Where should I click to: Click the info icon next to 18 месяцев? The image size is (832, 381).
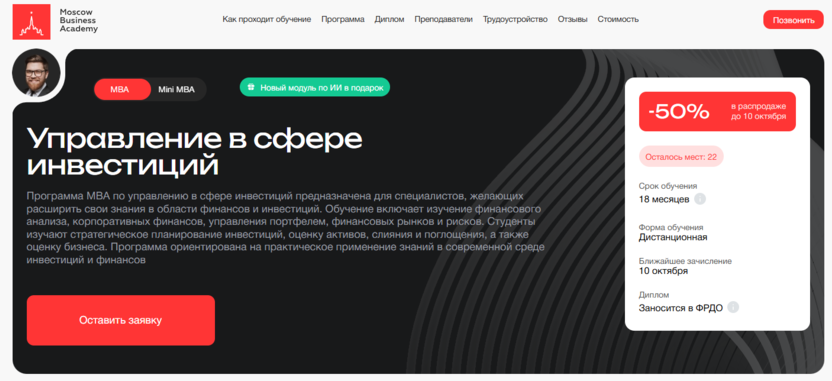[700, 200]
